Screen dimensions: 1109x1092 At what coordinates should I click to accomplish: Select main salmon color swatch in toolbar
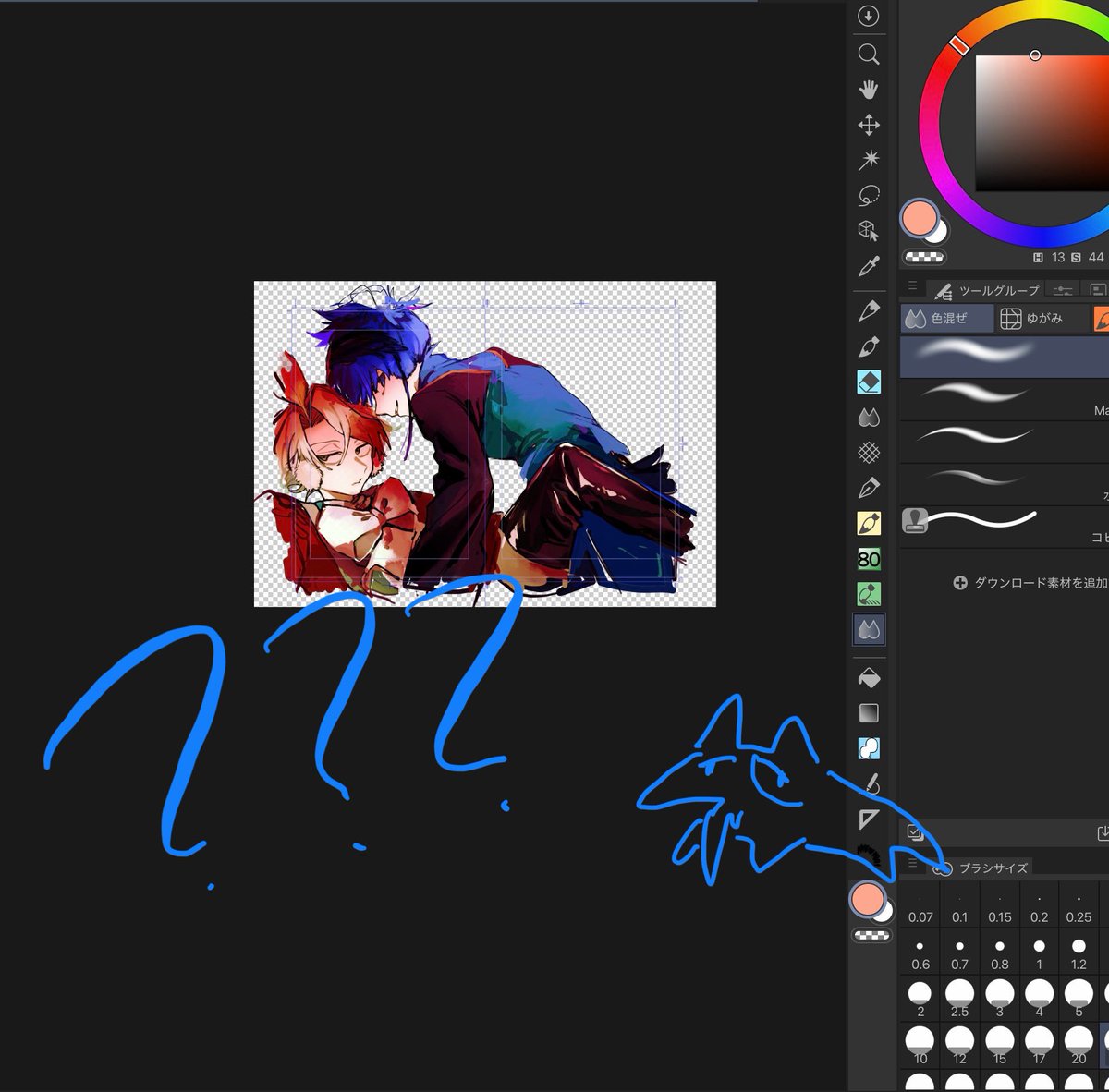[867, 899]
